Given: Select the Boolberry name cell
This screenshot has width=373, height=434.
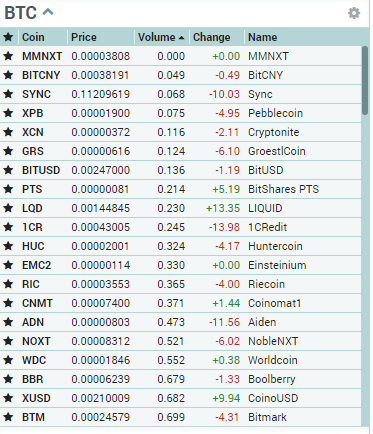Looking at the screenshot, I should [x=272, y=379].
